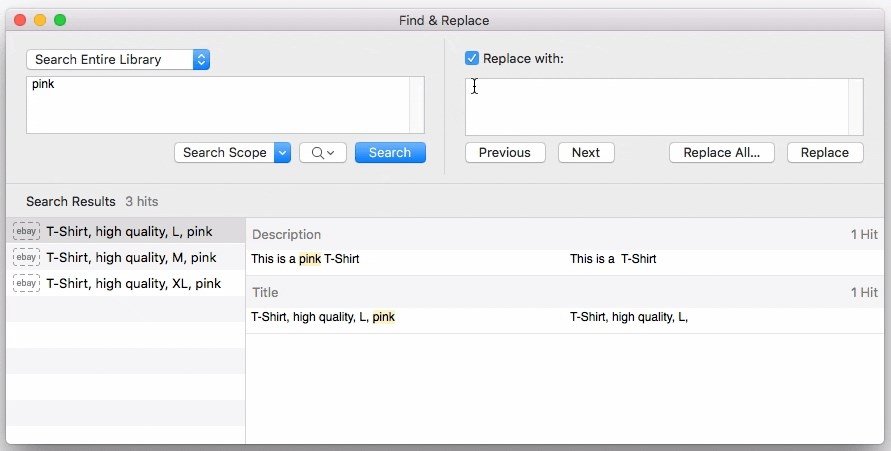Click the ebay icon beside the L, pink listing
This screenshot has height=451, width=891.
click(26, 231)
